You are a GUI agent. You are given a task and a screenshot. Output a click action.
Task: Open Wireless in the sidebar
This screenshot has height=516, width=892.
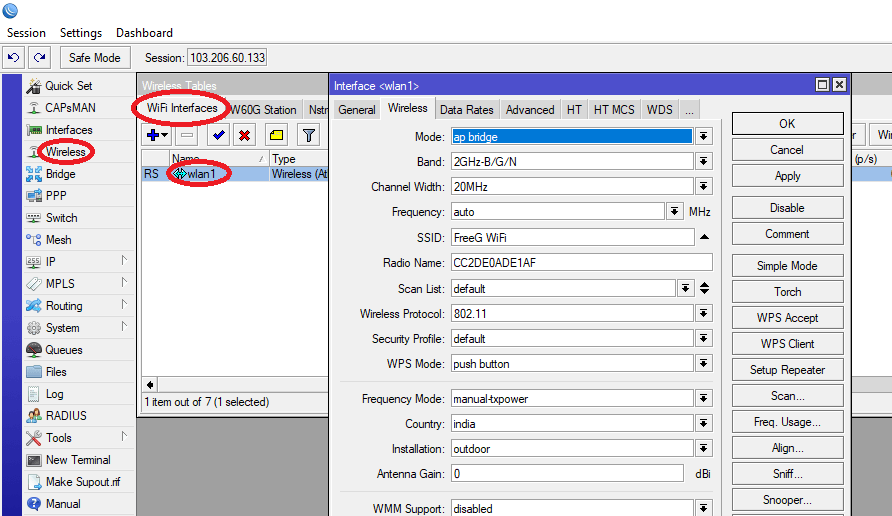point(65,152)
